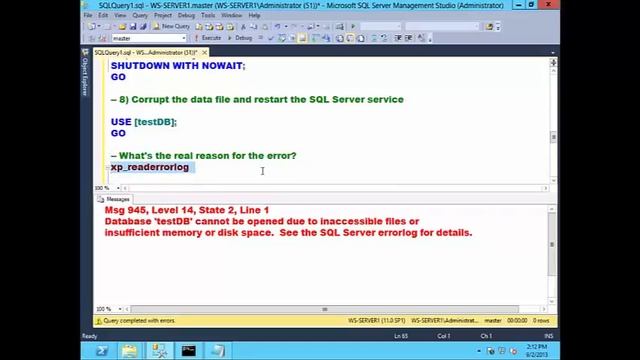Click the Paste icon in toolbar
The width and height of the screenshot is (640, 360).
coord(264,27)
